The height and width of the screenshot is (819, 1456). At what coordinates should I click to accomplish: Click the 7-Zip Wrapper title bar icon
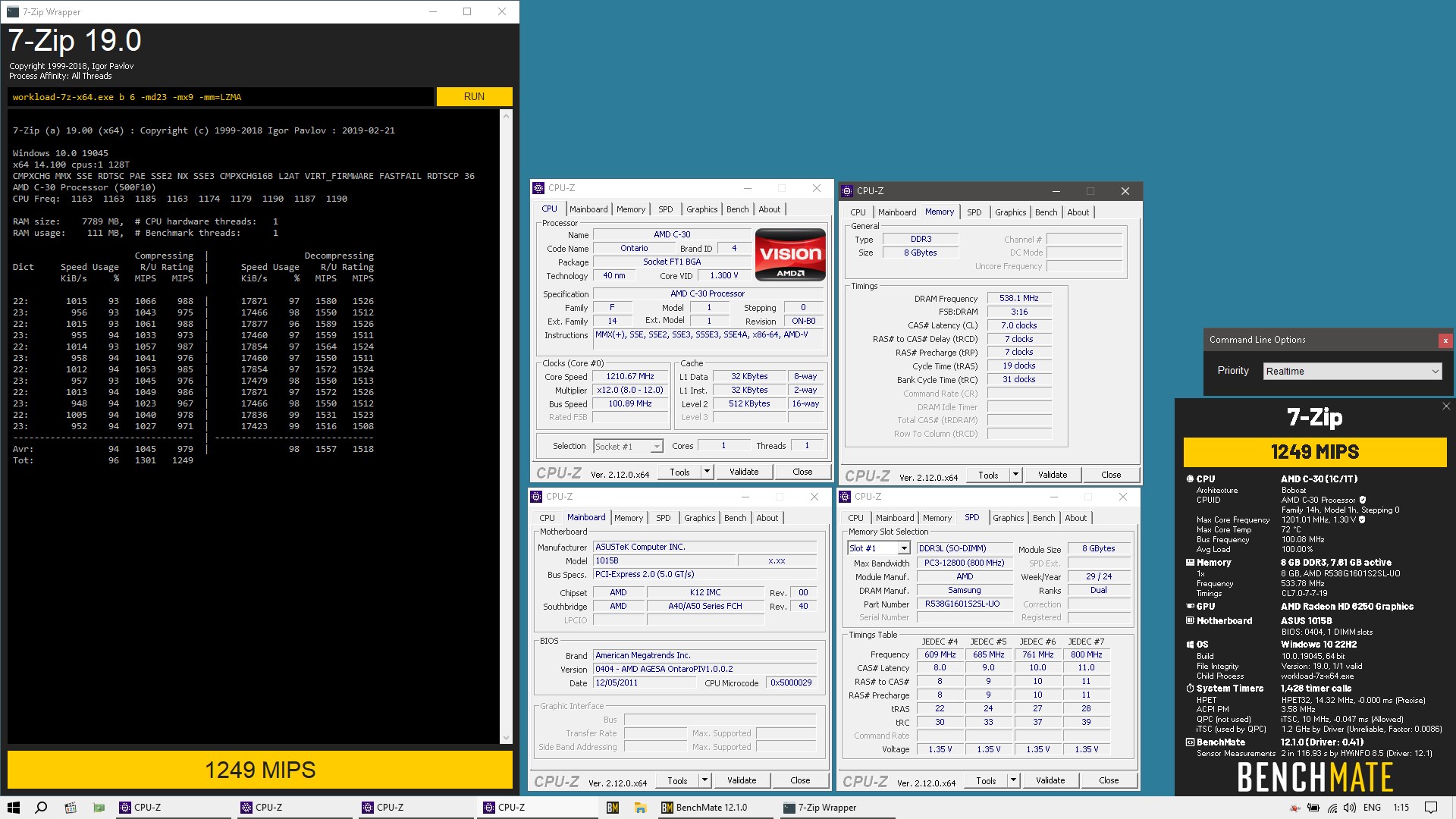click(13, 11)
